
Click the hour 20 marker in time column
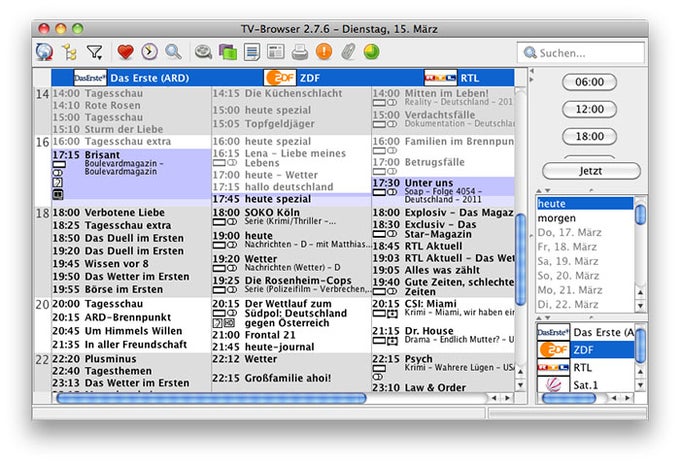[42, 304]
